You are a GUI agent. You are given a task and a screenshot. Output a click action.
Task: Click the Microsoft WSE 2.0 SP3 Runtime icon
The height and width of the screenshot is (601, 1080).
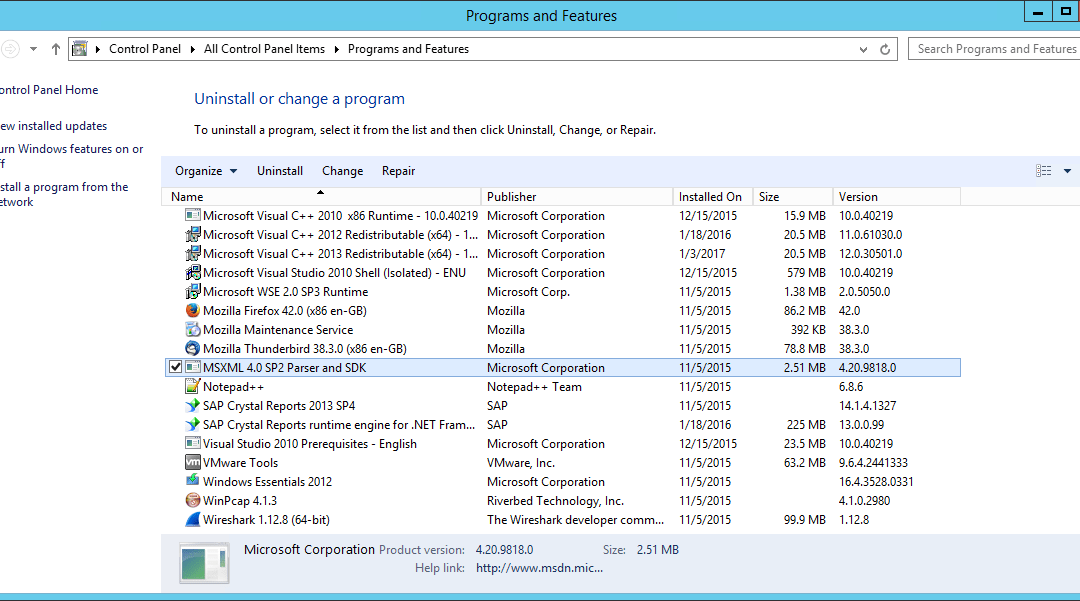click(193, 292)
